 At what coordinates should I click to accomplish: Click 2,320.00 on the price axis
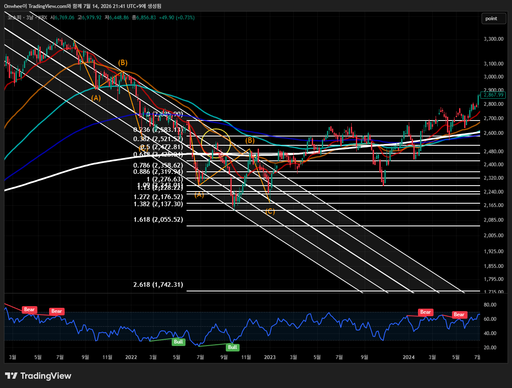[494, 178]
